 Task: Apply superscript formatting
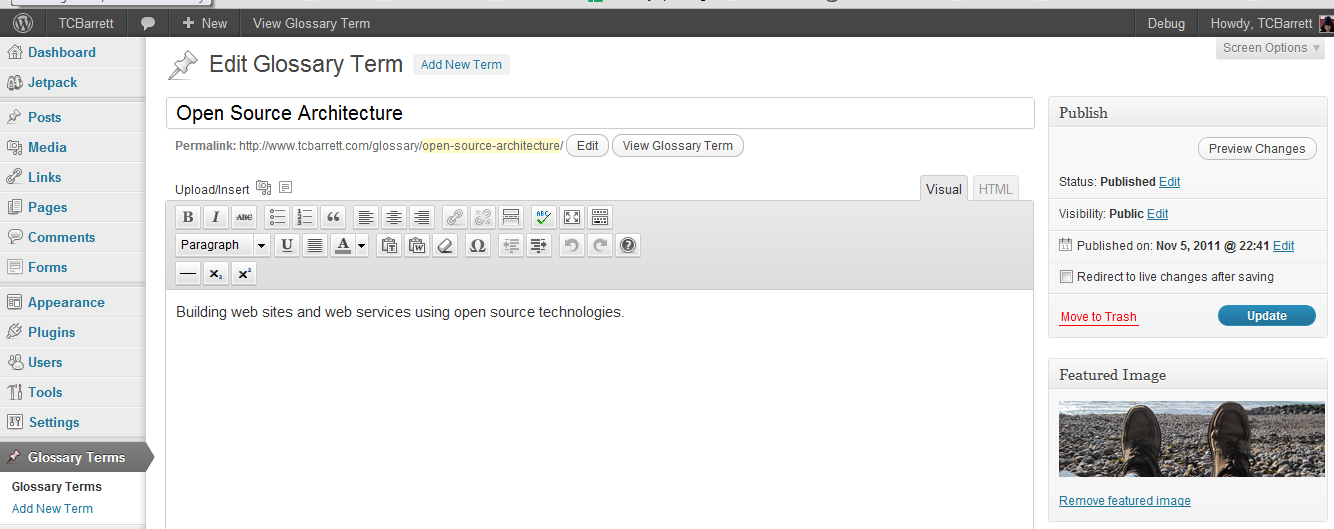tap(244, 273)
